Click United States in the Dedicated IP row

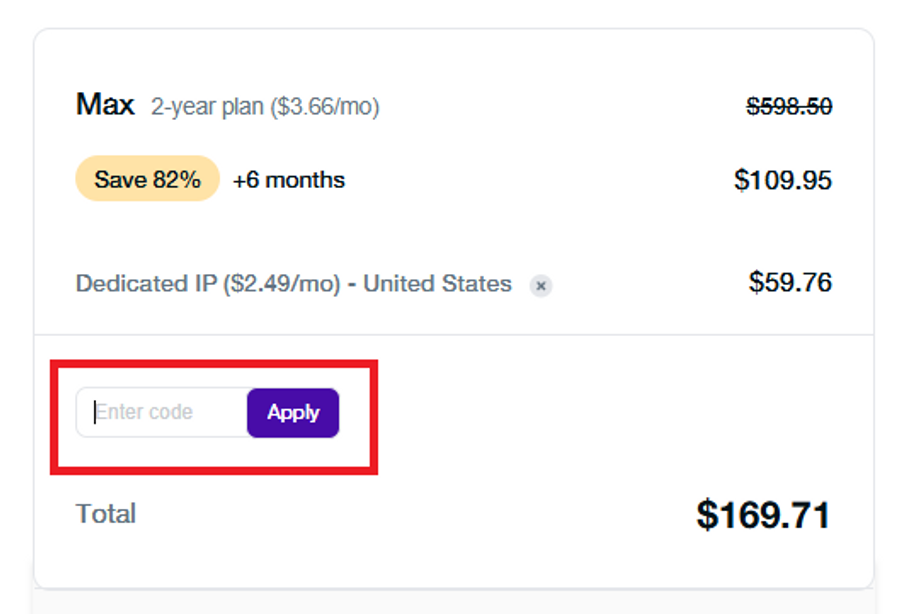pyautogui.click(x=437, y=284)
